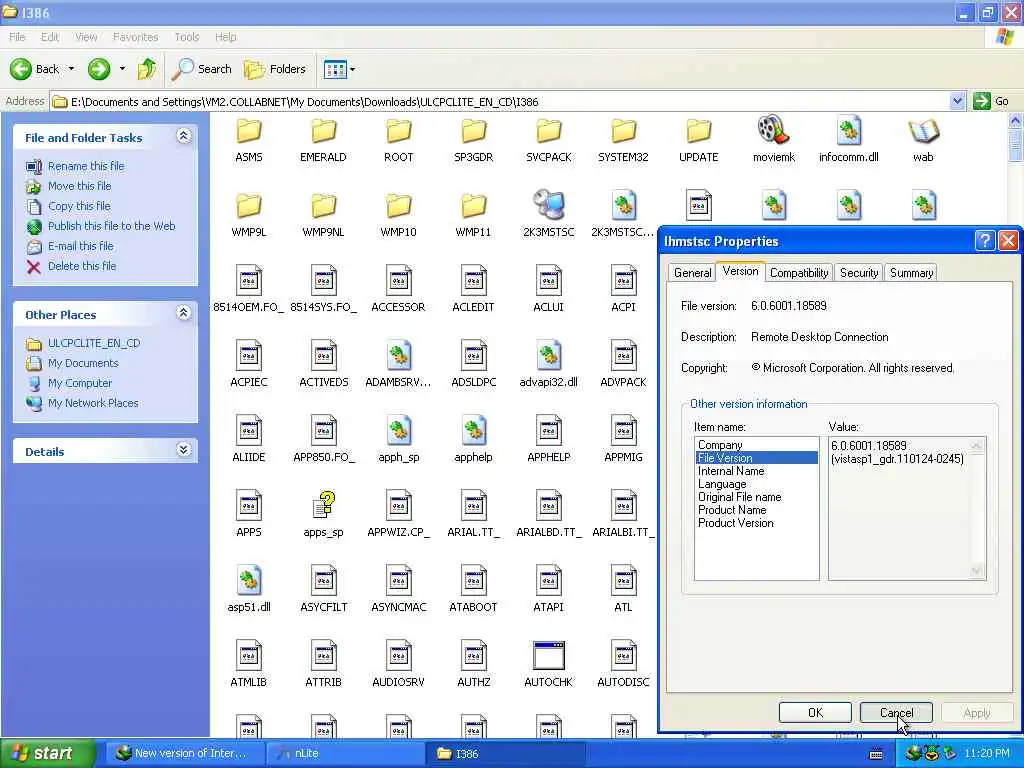The width and height of the screenshot is (1024, 768).
Task: Select the ADAMBSRV file icon
Action: click(x=398, y=355)
